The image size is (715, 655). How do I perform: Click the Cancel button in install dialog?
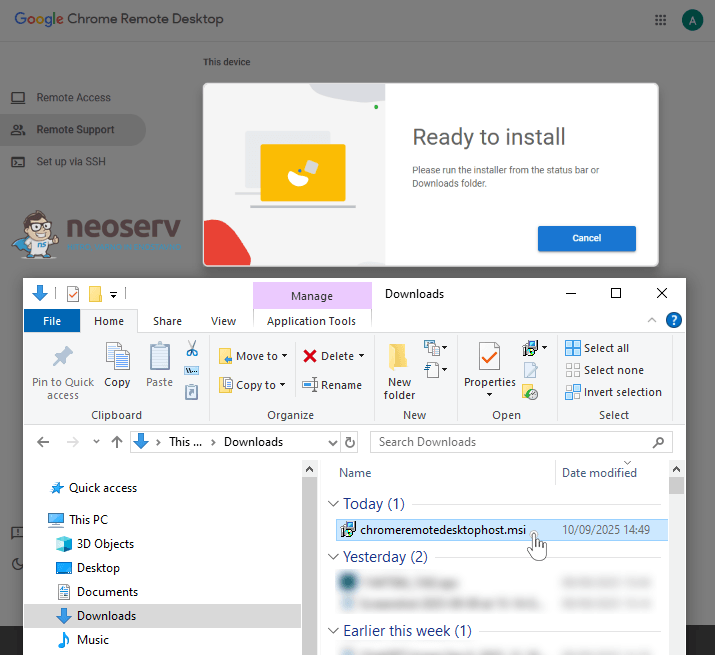point(586,238)
